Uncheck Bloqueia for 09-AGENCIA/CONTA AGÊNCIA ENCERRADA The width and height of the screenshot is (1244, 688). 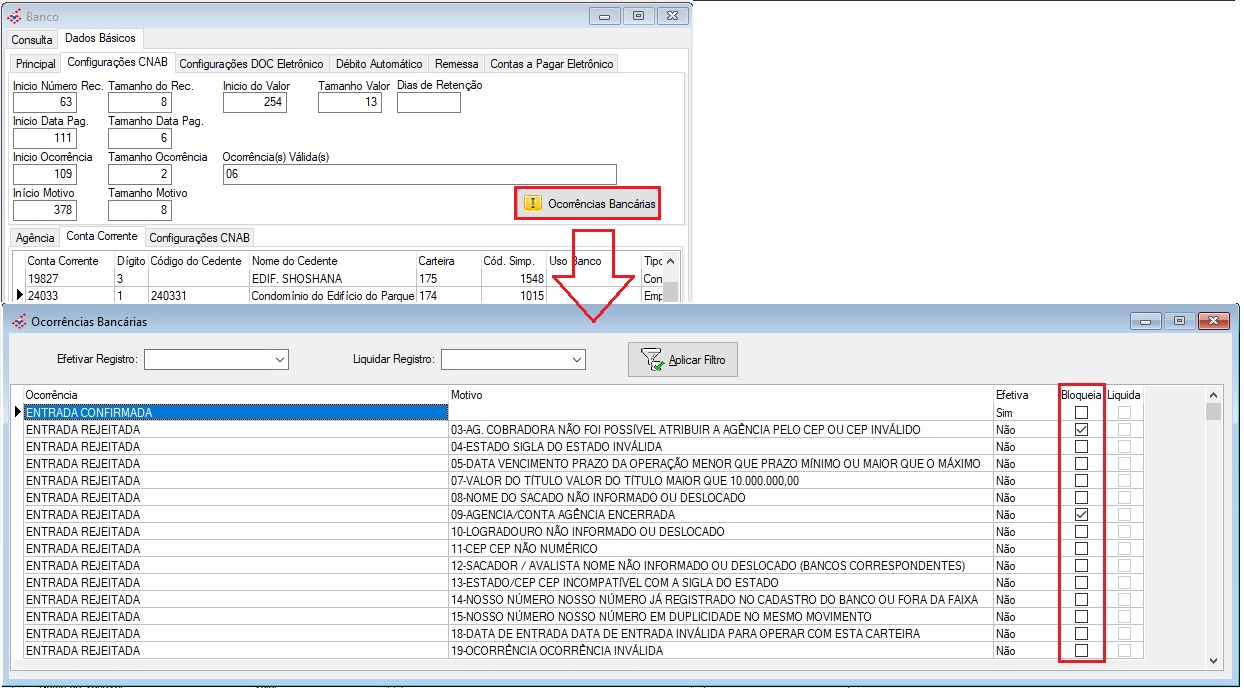click(1081, 514)
